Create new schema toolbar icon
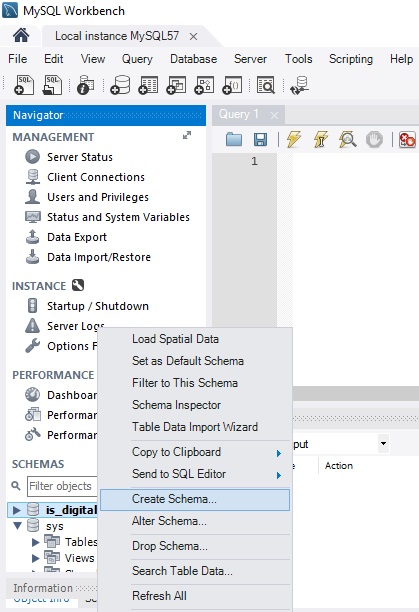Viewport: 419px width, 612px height. 120,85
